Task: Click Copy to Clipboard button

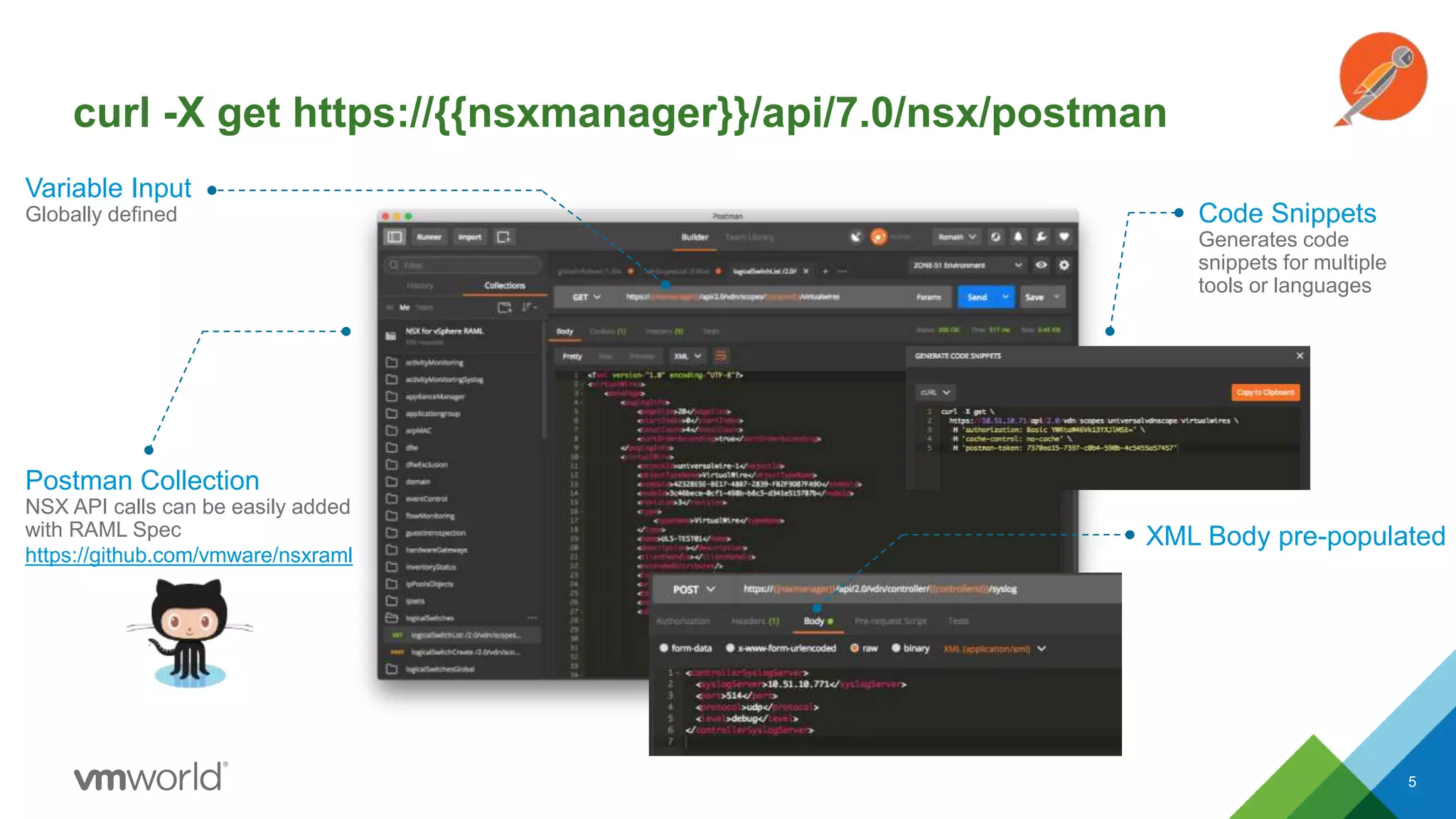Action: [1265, 392]
